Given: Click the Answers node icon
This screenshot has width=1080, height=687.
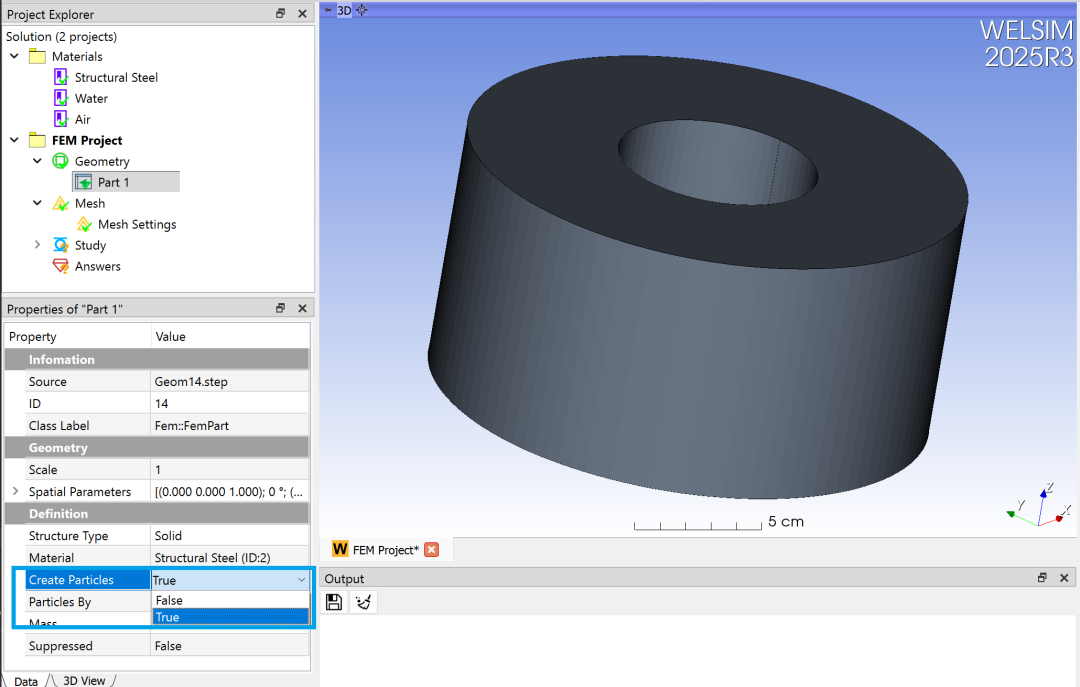Looking at the screenshot, I should [61, 266].
